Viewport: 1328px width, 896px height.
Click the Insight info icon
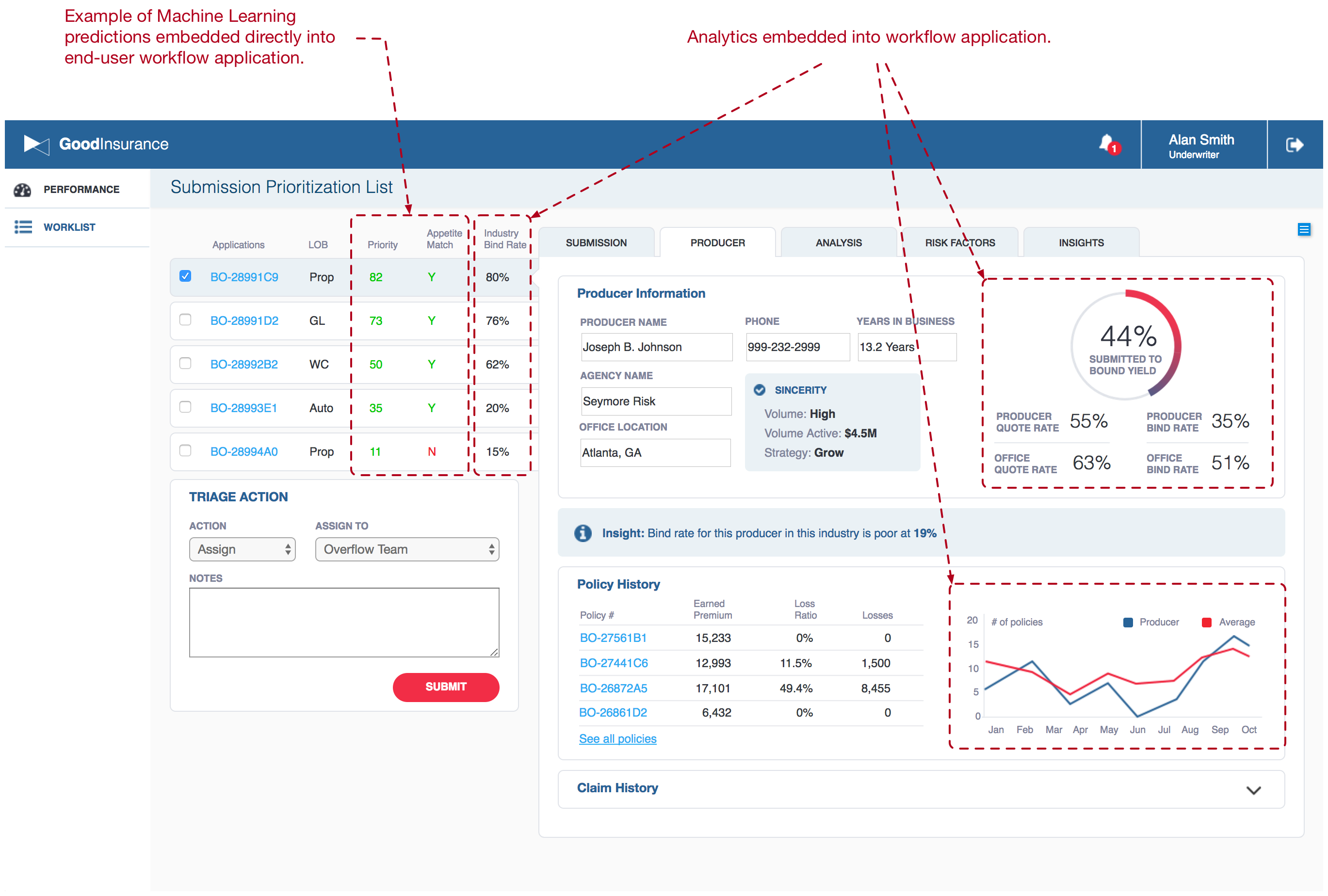(x=583, y=533)
